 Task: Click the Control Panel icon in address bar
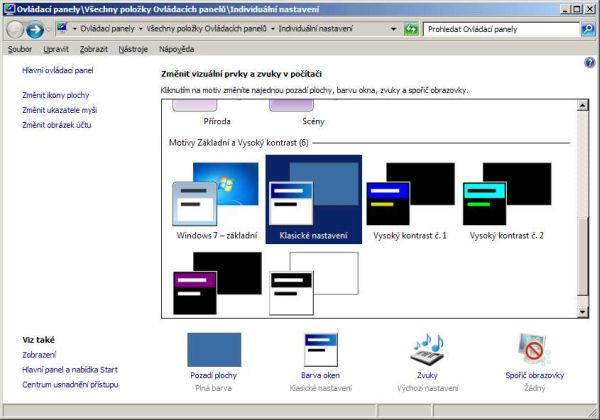(62, 28)
